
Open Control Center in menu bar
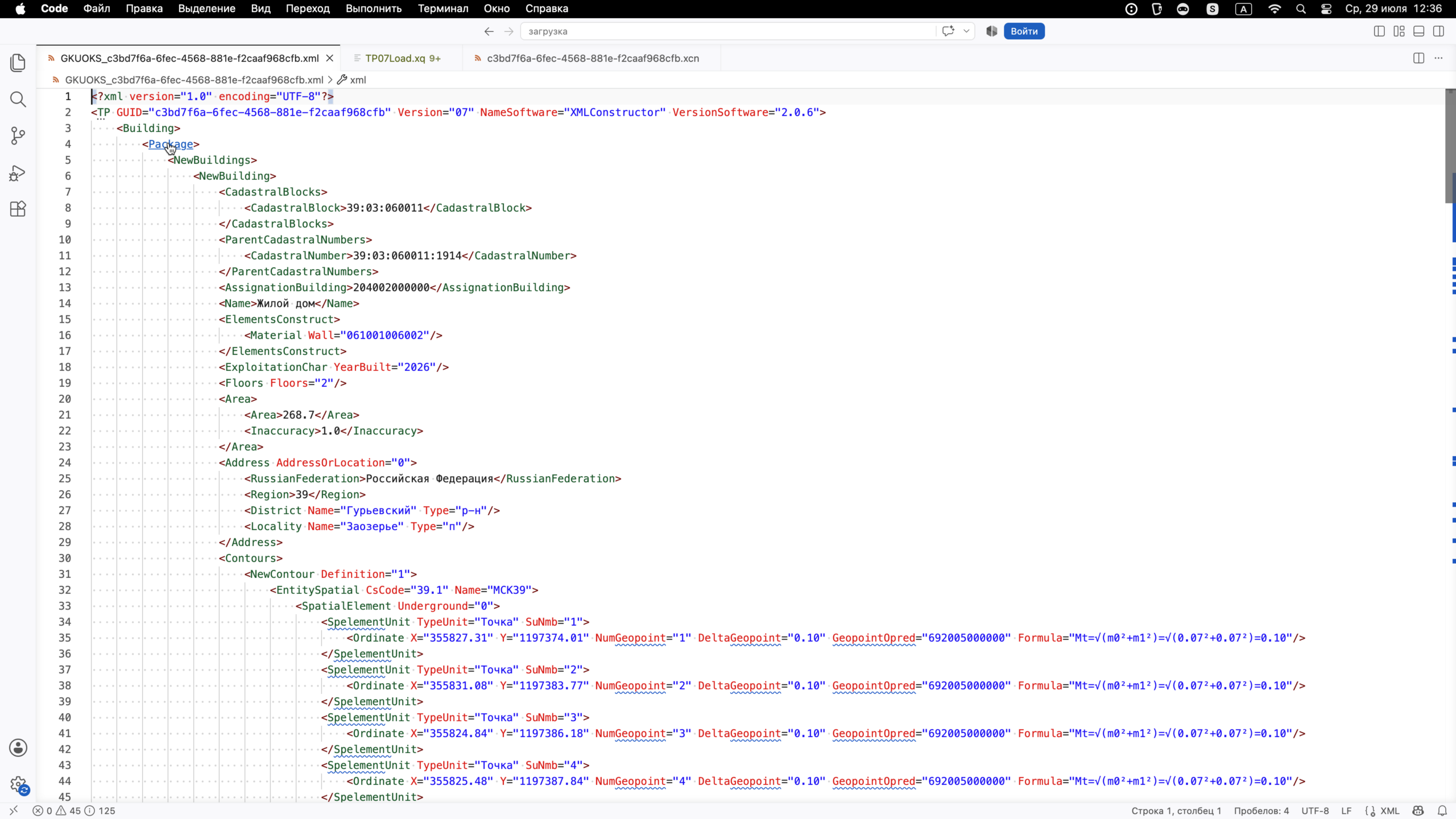pos(1326,9)
